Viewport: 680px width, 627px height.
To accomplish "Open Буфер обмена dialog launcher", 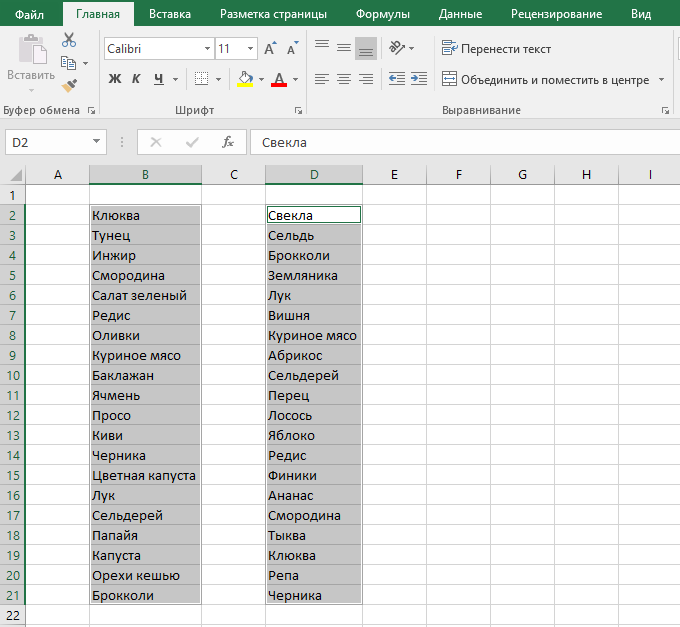I will [91, 111].
